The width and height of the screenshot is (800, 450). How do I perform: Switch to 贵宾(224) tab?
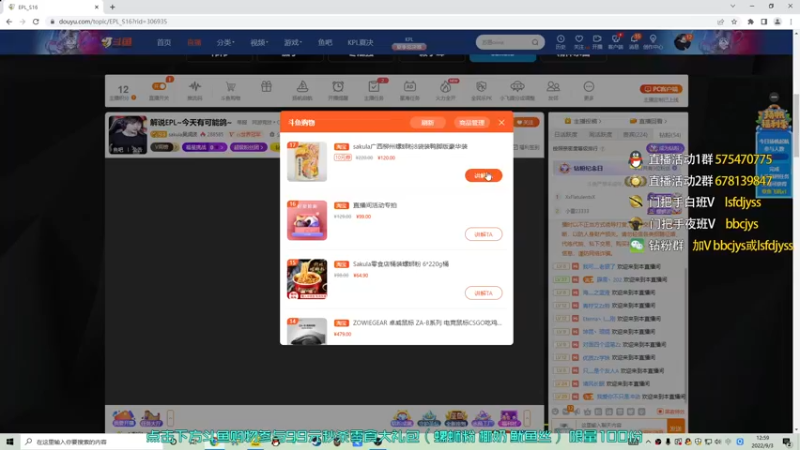pyautogui.click(x=635, y=135)
